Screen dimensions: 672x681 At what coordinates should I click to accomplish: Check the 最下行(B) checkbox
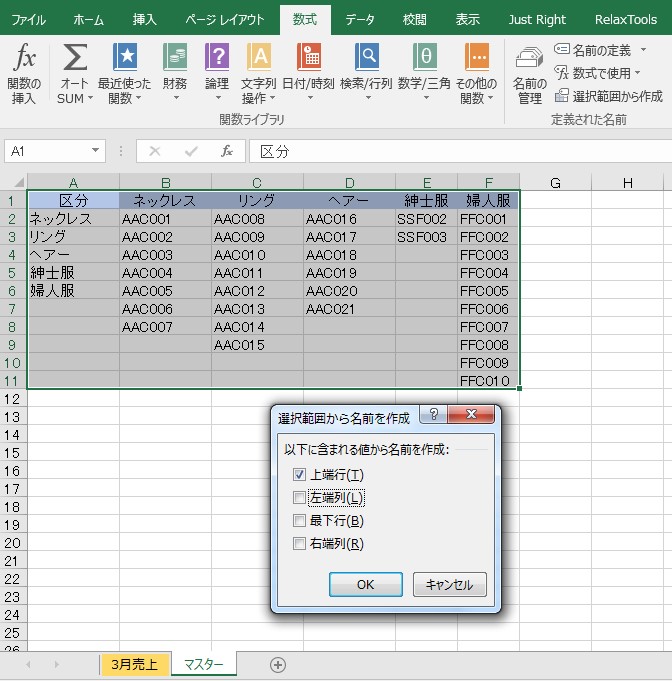click(299, 520)
